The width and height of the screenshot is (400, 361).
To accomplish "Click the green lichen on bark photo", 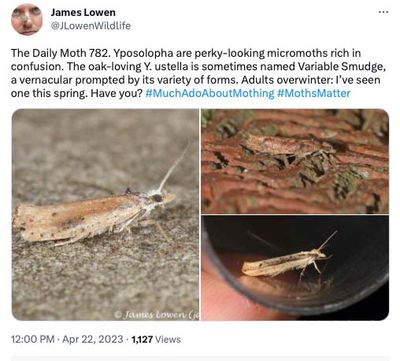I will [x=347, y=182].
